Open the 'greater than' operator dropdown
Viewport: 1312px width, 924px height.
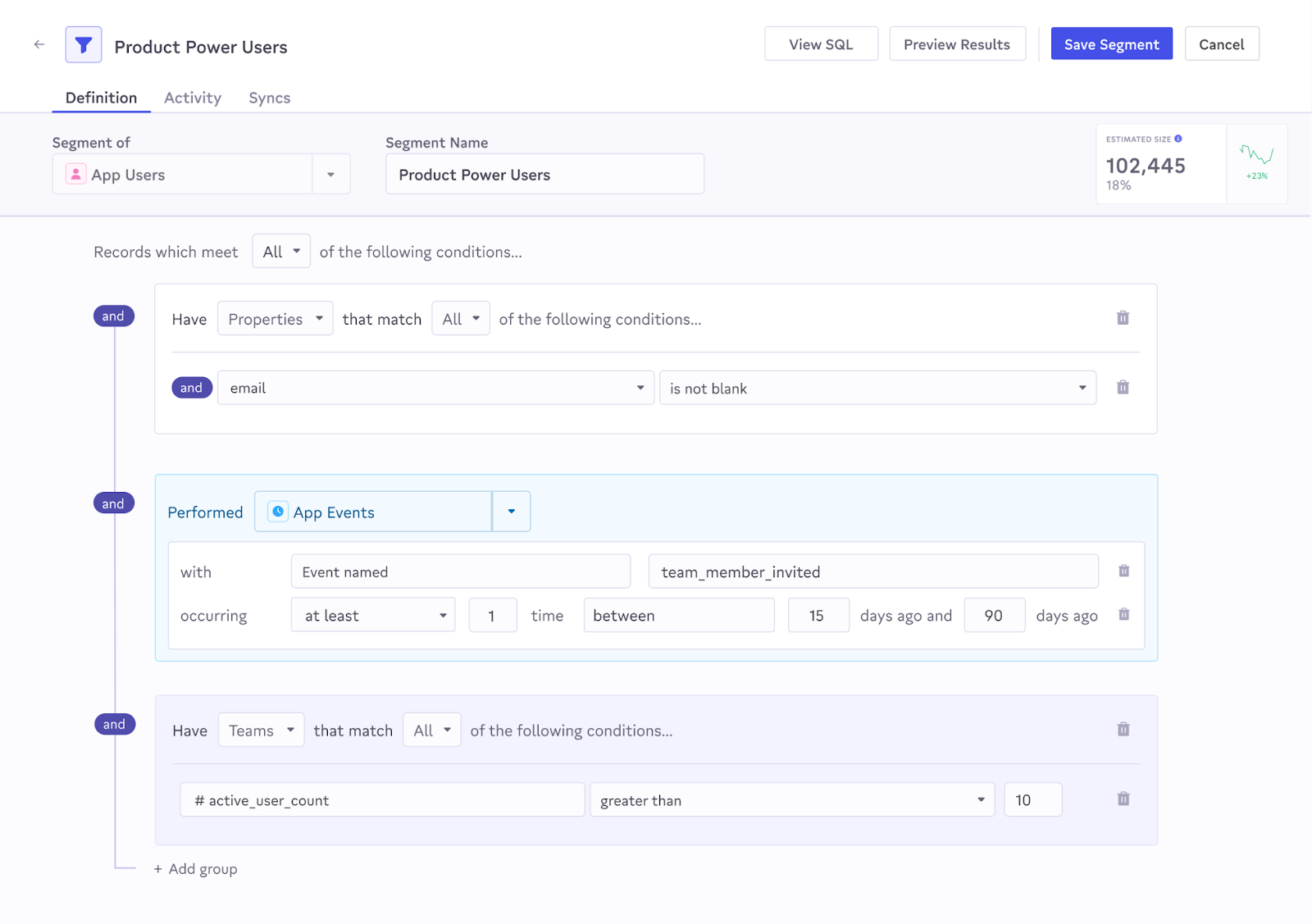(x=792, y=799)
